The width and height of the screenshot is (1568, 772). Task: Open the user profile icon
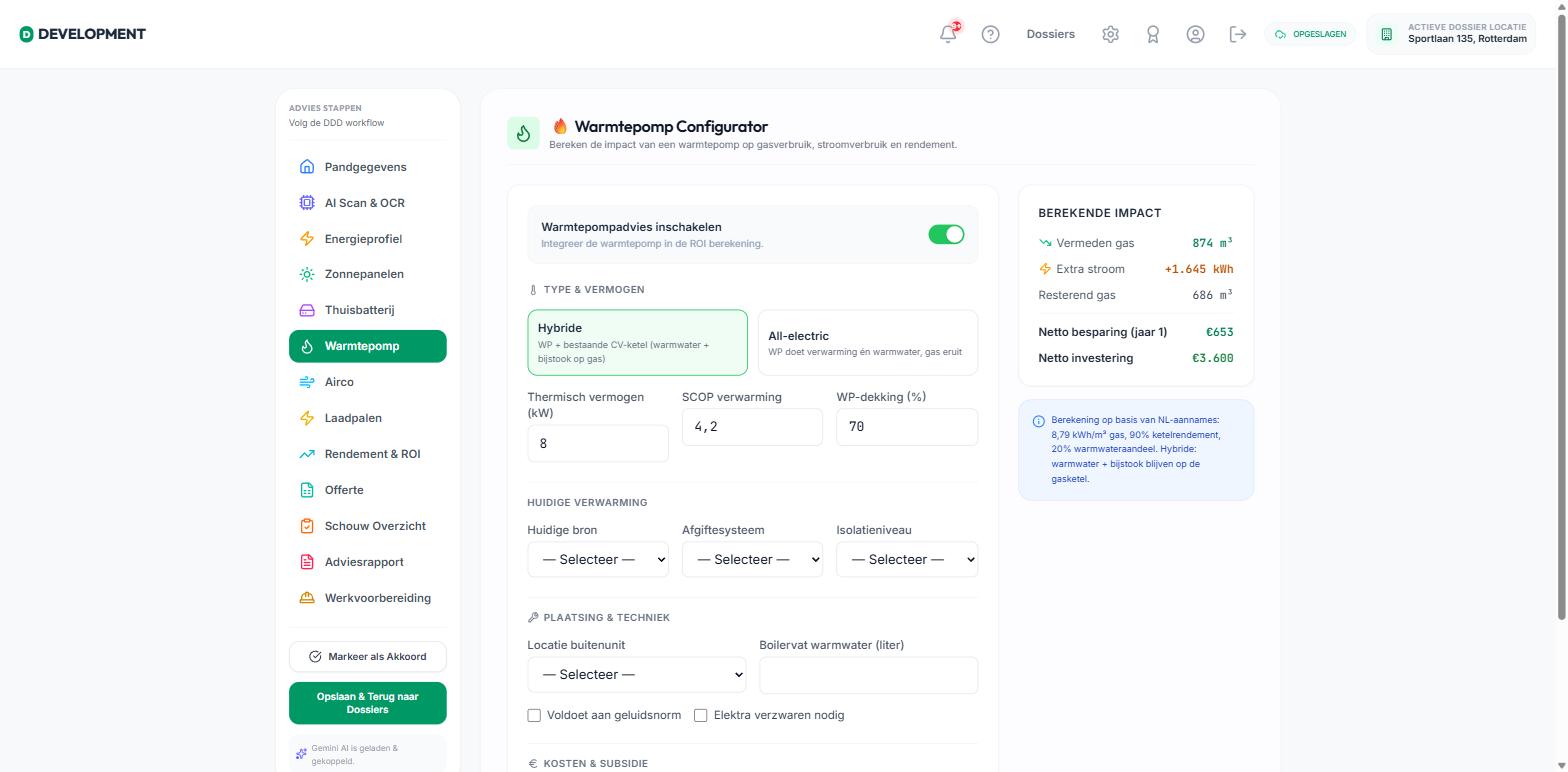(x=1195, y=34)
